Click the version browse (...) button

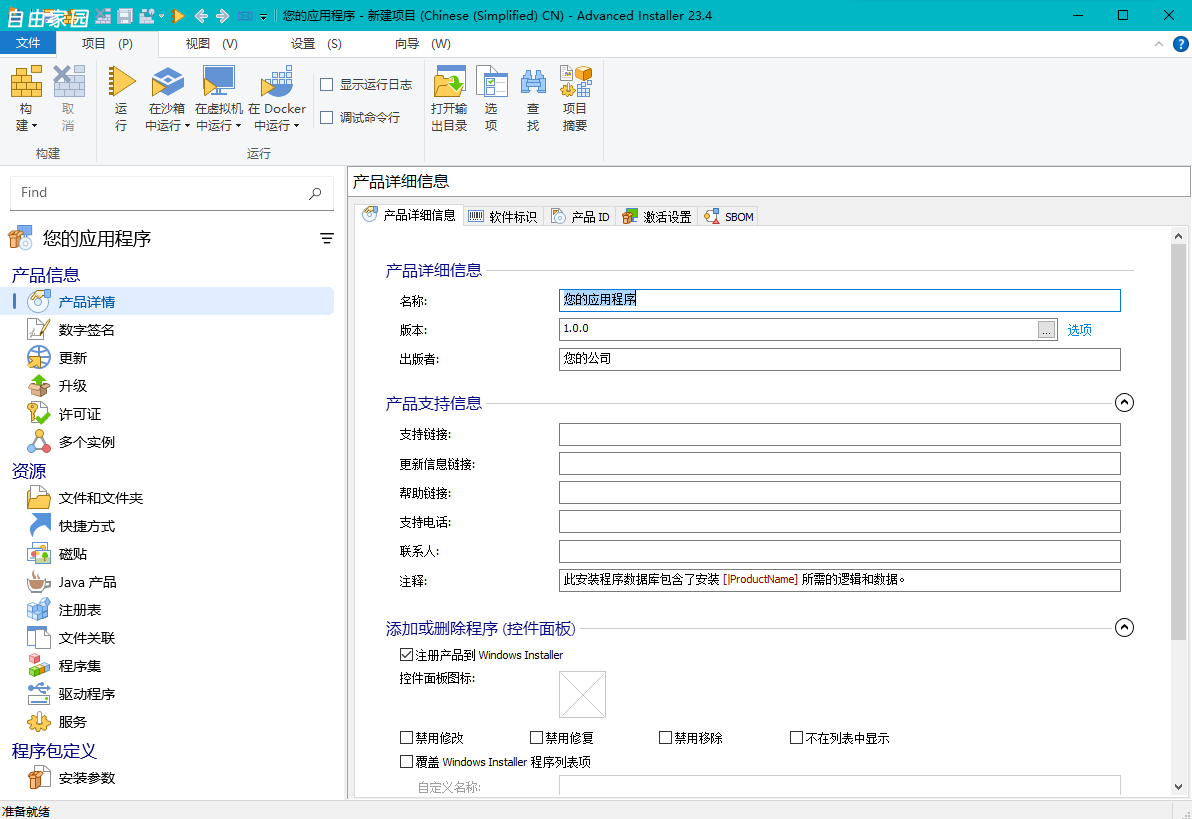pyautogui.click(x=1046, y=329)
